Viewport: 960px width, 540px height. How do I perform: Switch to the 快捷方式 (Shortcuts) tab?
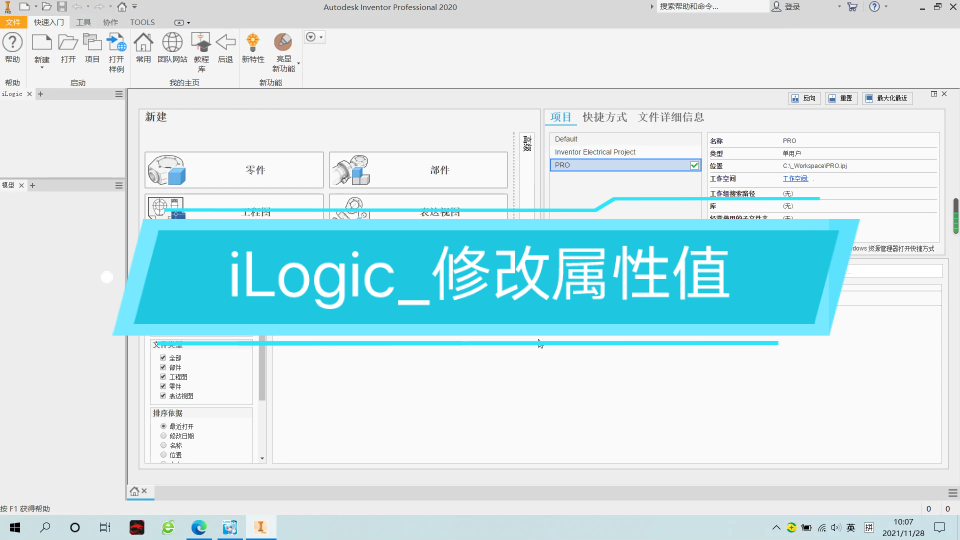(x=605, y=117)
